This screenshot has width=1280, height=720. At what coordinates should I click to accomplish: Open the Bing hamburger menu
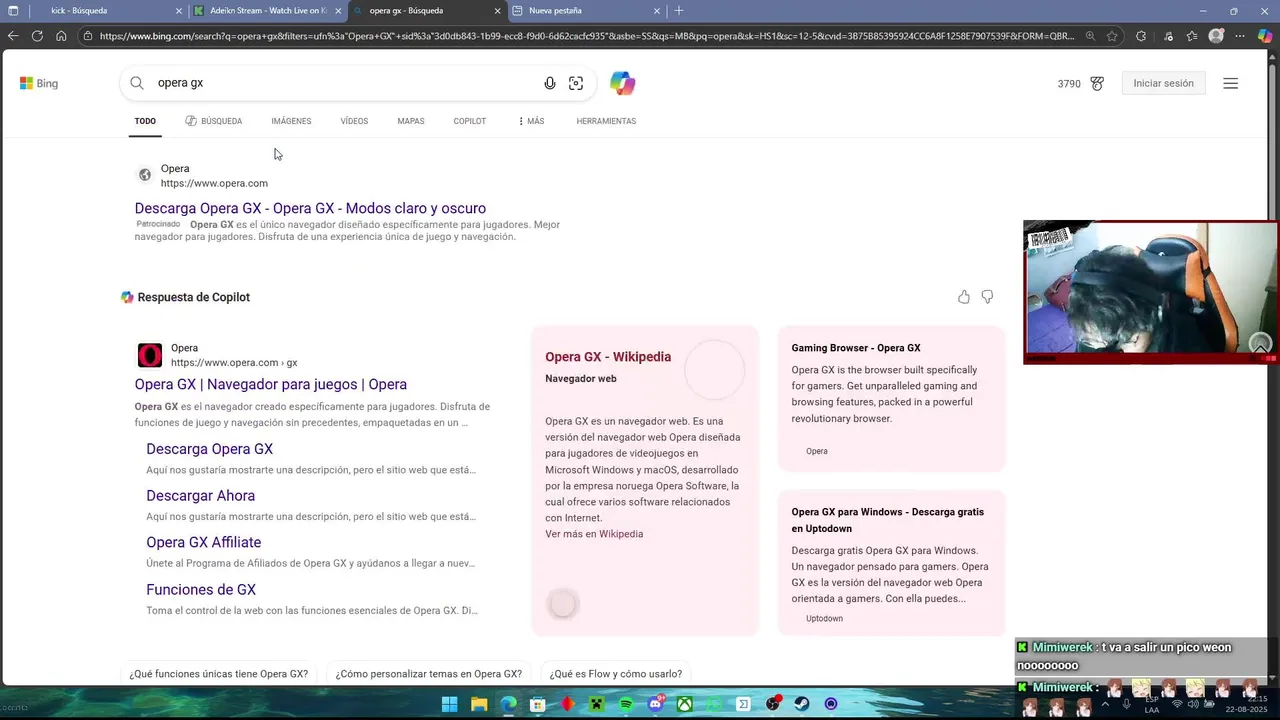pyautogui.click(x=1231, y=83)
